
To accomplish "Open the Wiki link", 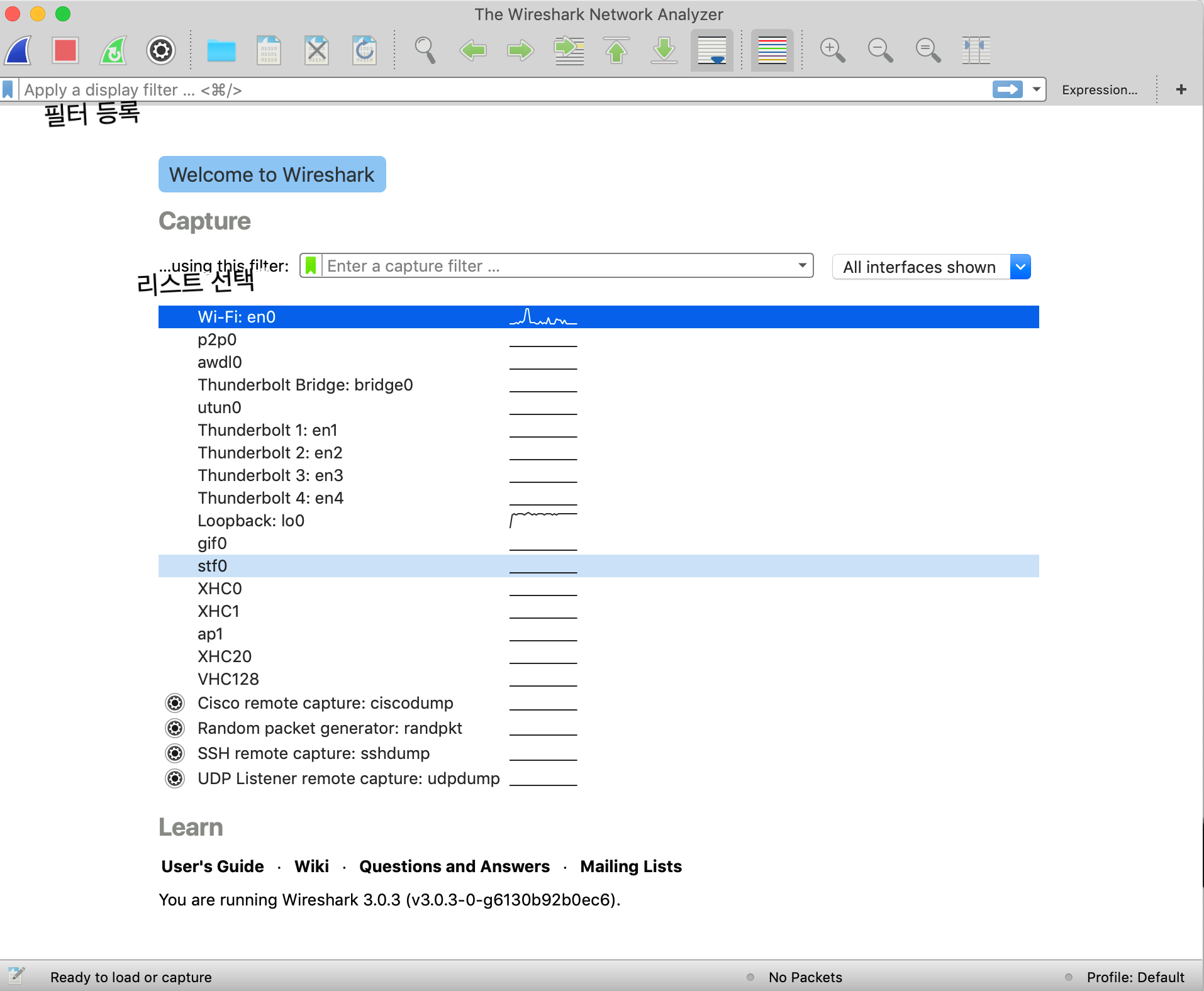I will (311, 866).
